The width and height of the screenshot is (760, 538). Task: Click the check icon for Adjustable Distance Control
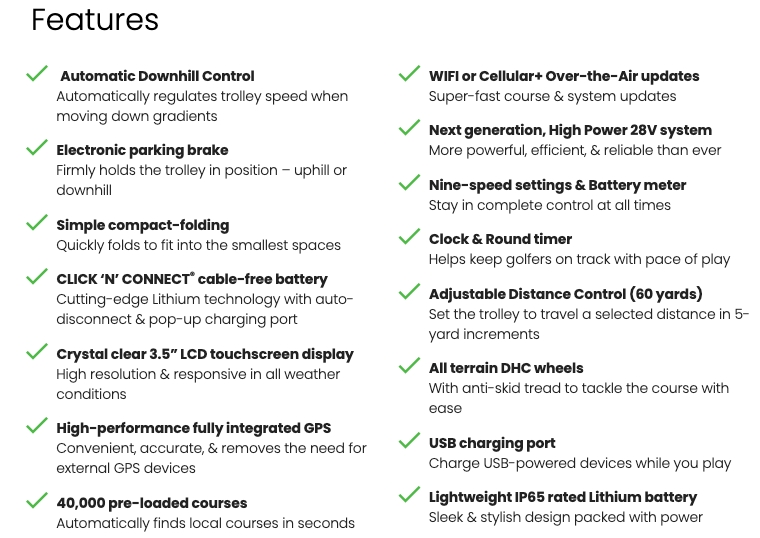[409, 292]
